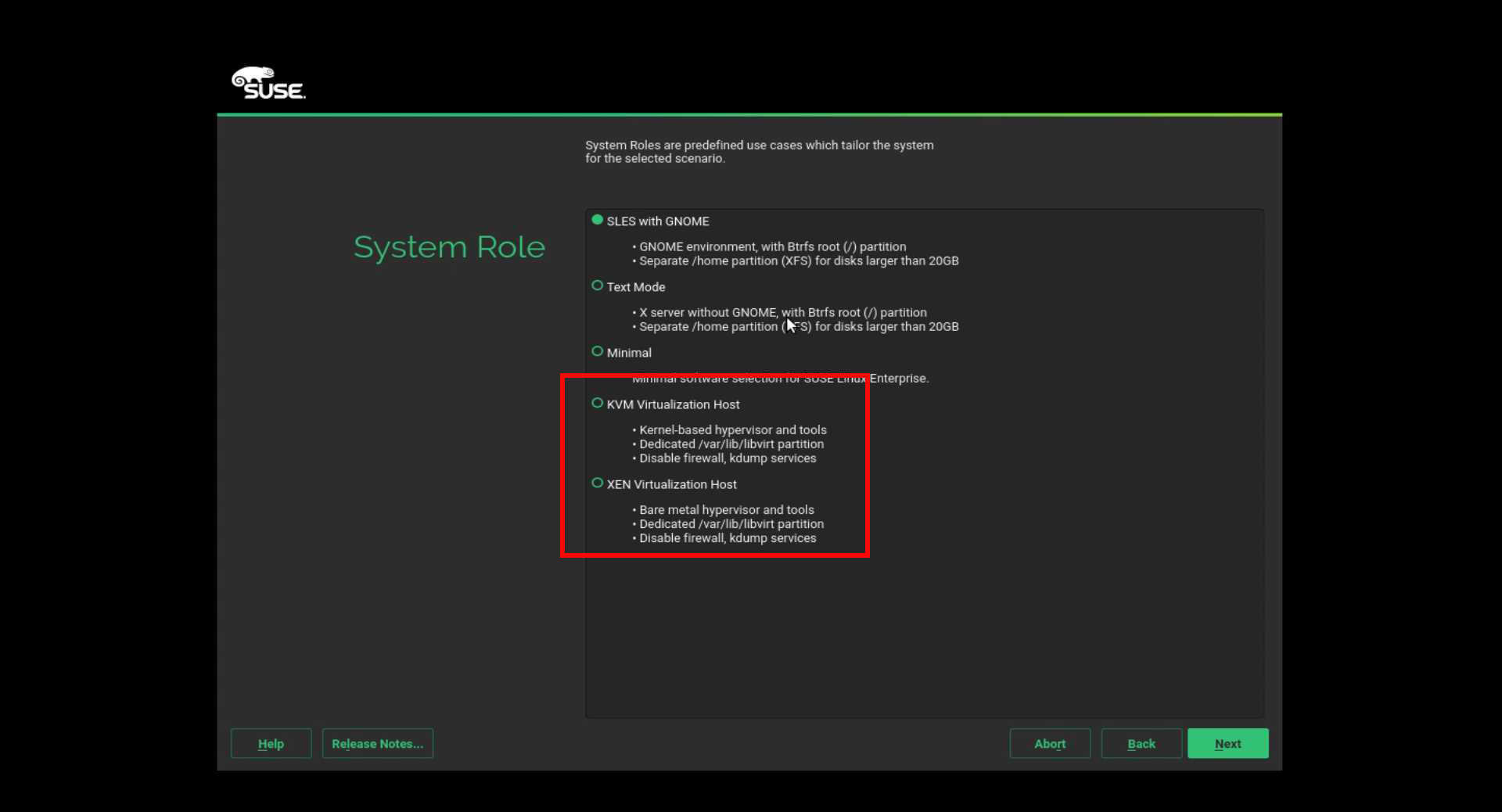Screen dimensions: 1502x812
Task: Click the SUSE logo
Action: [x=268, y=83]
